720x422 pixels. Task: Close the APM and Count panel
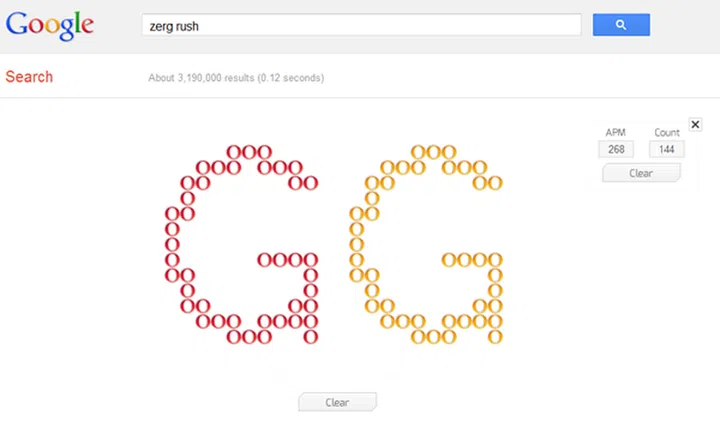pyautogui.click(x=696, y=124)
